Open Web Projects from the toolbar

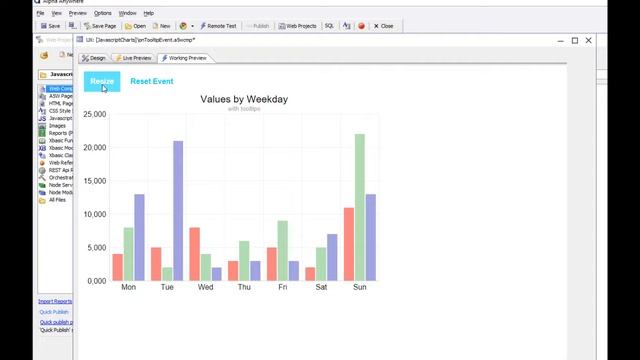[297, 26]
